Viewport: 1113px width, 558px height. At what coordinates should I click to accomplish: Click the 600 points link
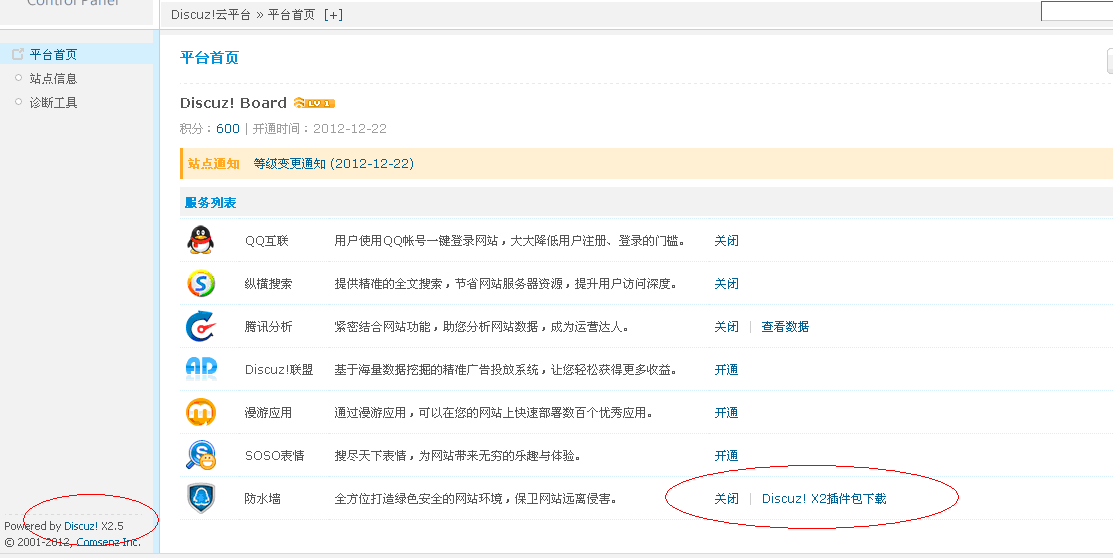coord(228,128)
